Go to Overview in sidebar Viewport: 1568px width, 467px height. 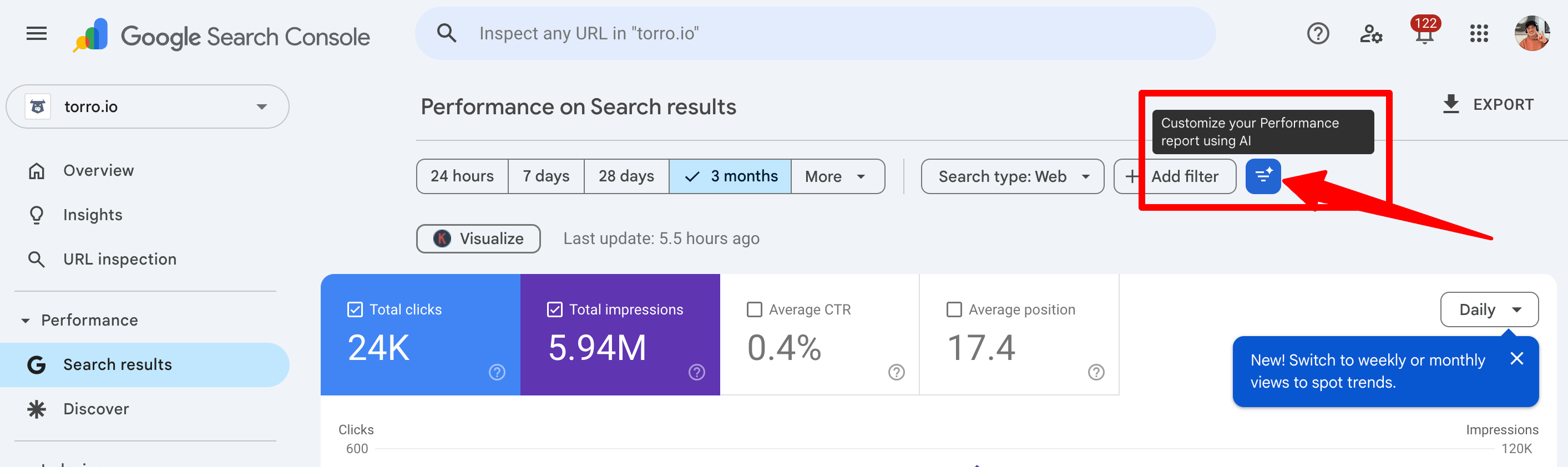(x=145, y=171)
